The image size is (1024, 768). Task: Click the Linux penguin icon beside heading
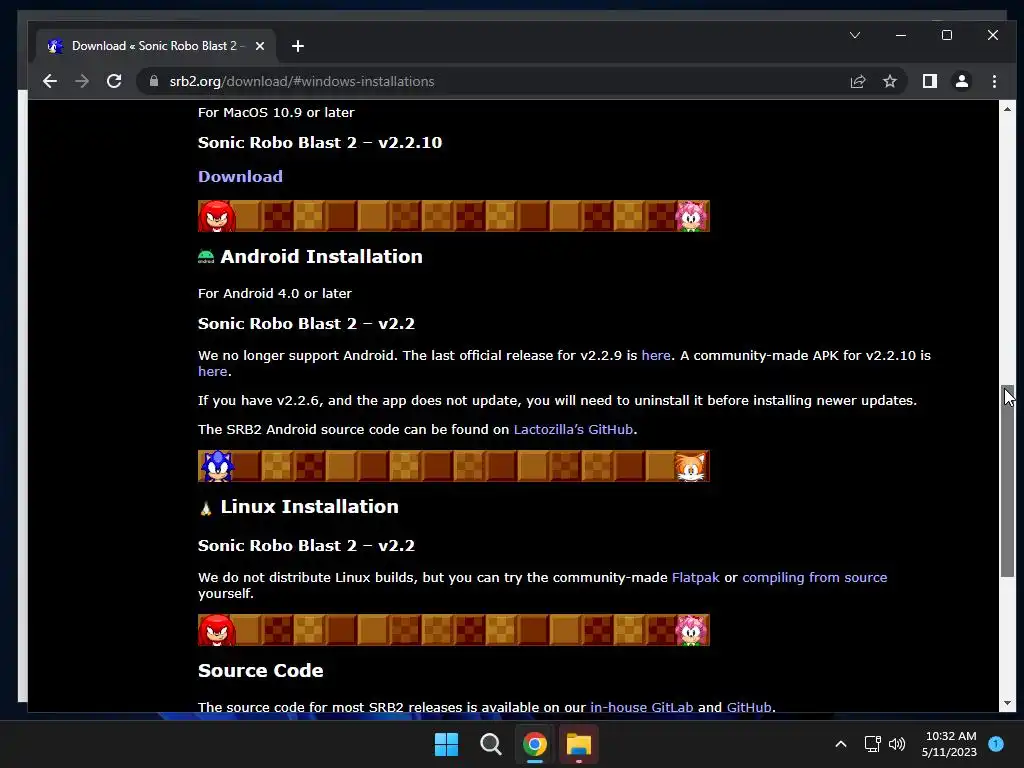pyautogui.click(x=206, y=507)
